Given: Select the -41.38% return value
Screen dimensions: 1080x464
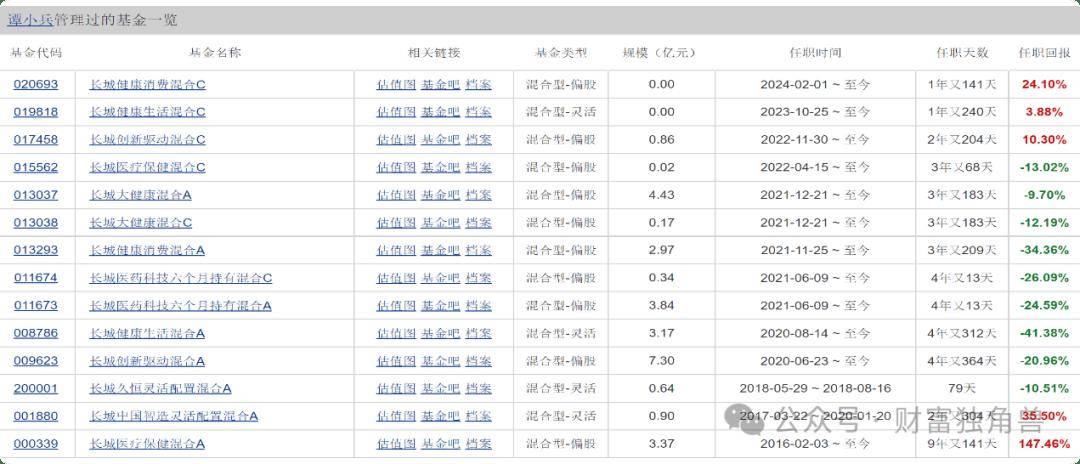Looking at the screenshot, I should pos(1046,333).
